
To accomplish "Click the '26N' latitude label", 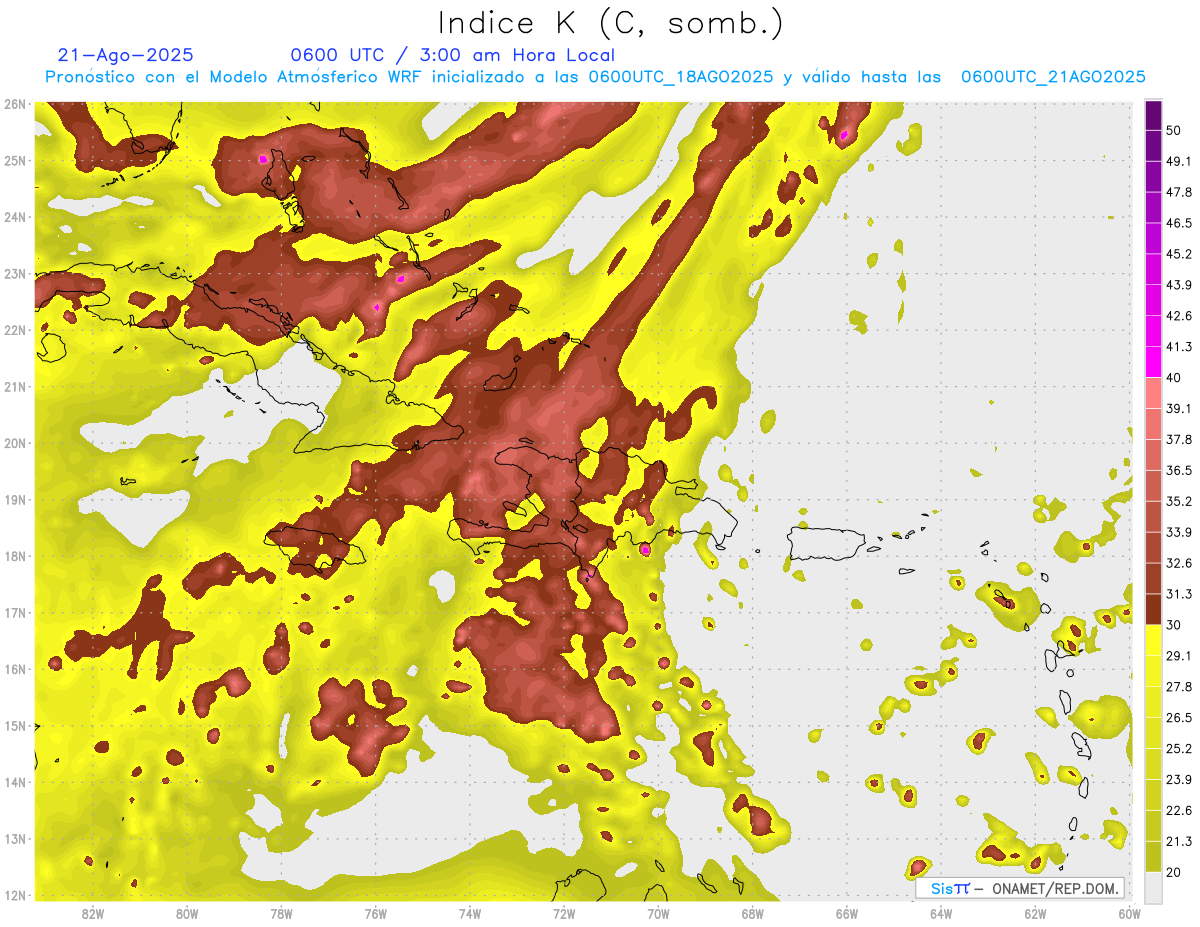I will click(x=15, y=104).
